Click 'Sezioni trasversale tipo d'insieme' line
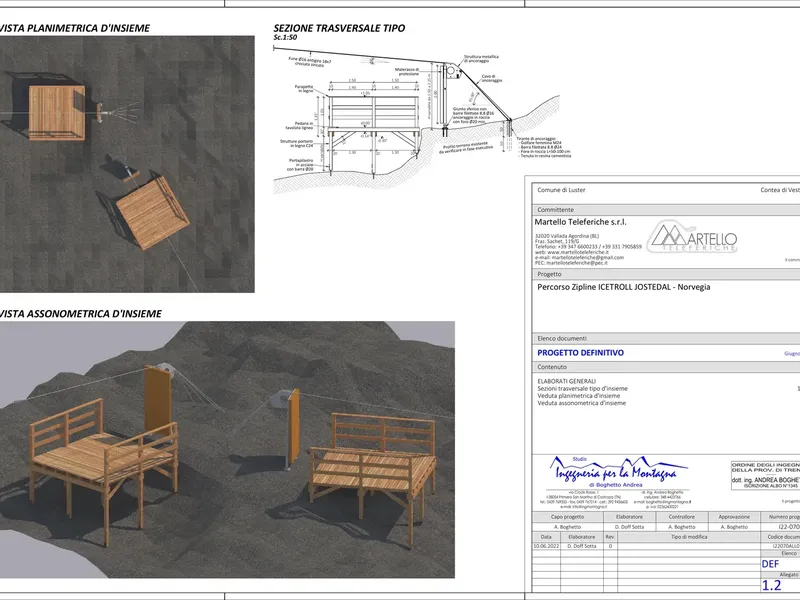 tap(583, 388)
